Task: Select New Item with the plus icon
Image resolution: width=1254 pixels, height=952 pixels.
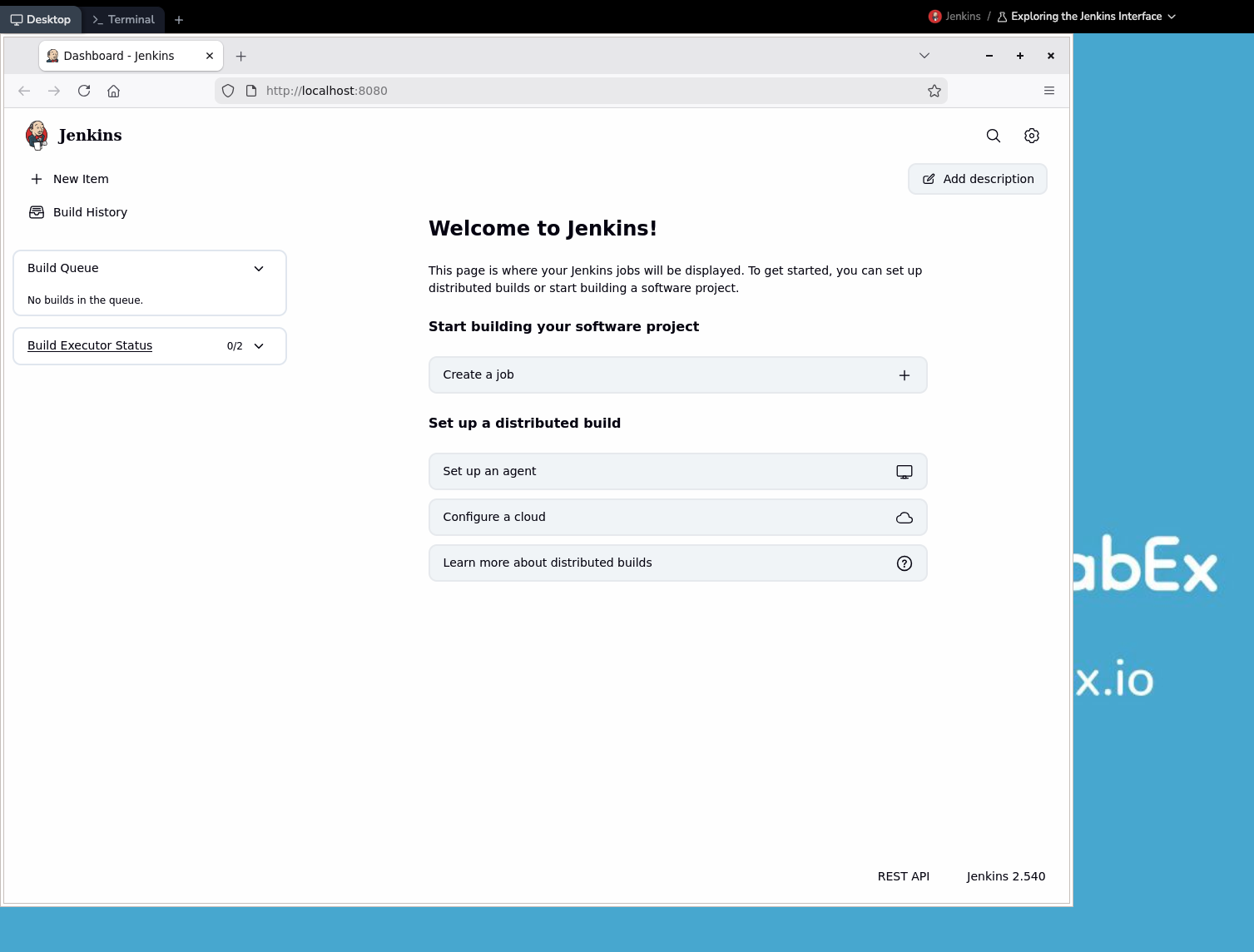Action: pyautogui.click(x=37, y=178)
